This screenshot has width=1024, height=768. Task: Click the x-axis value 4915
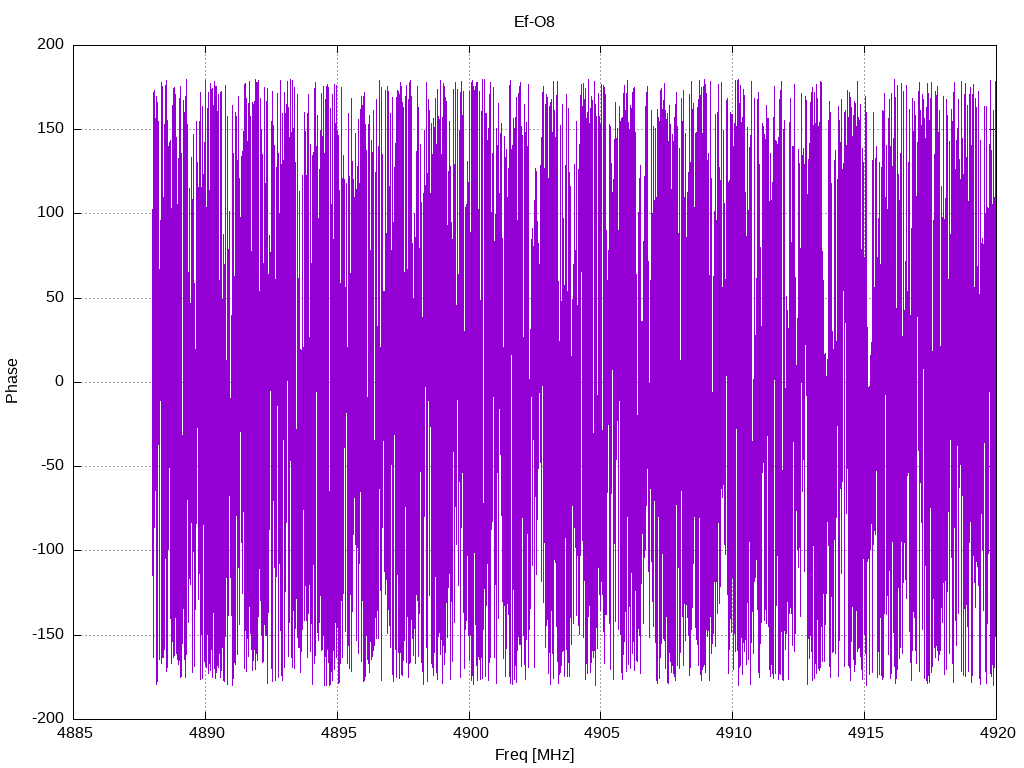pyautogui.click(x=865, y=733)
